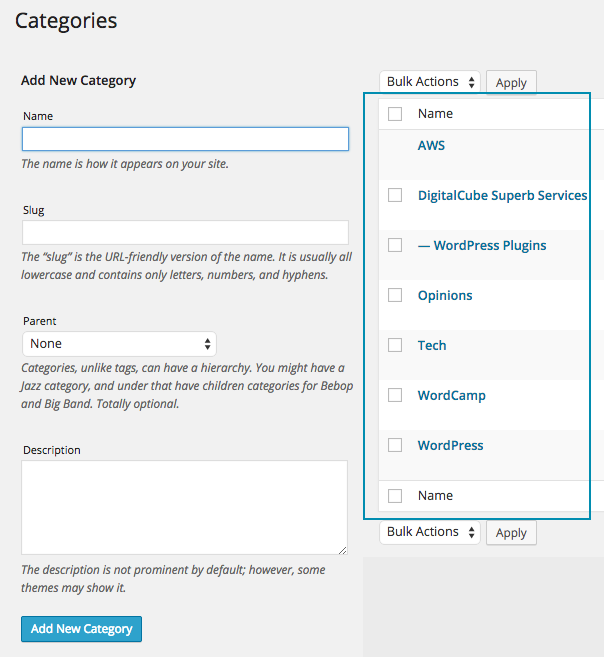Image resolution: width=604 pixels, height=657 pixels.
Task: Check the DigitalCube Superb Services checkbox
Action: click(x=395, y=195)
